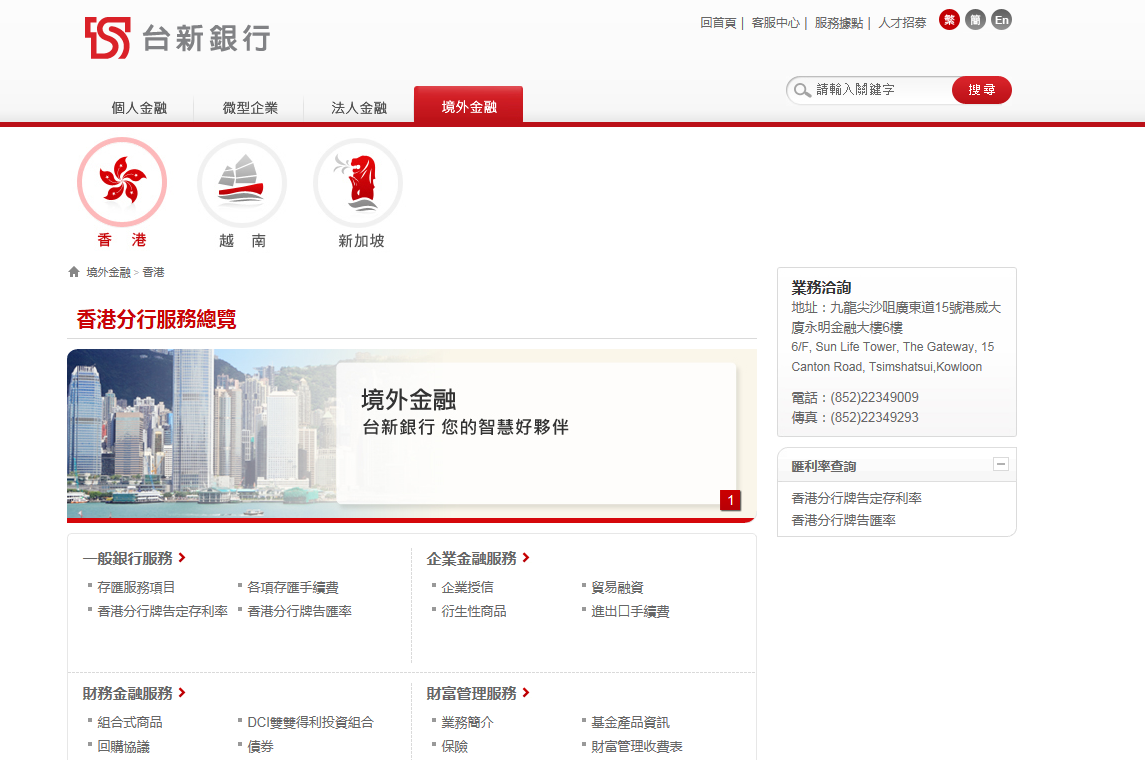
Task: Open the 境外金融 navigation tab
Action: [x=469, y=106]
